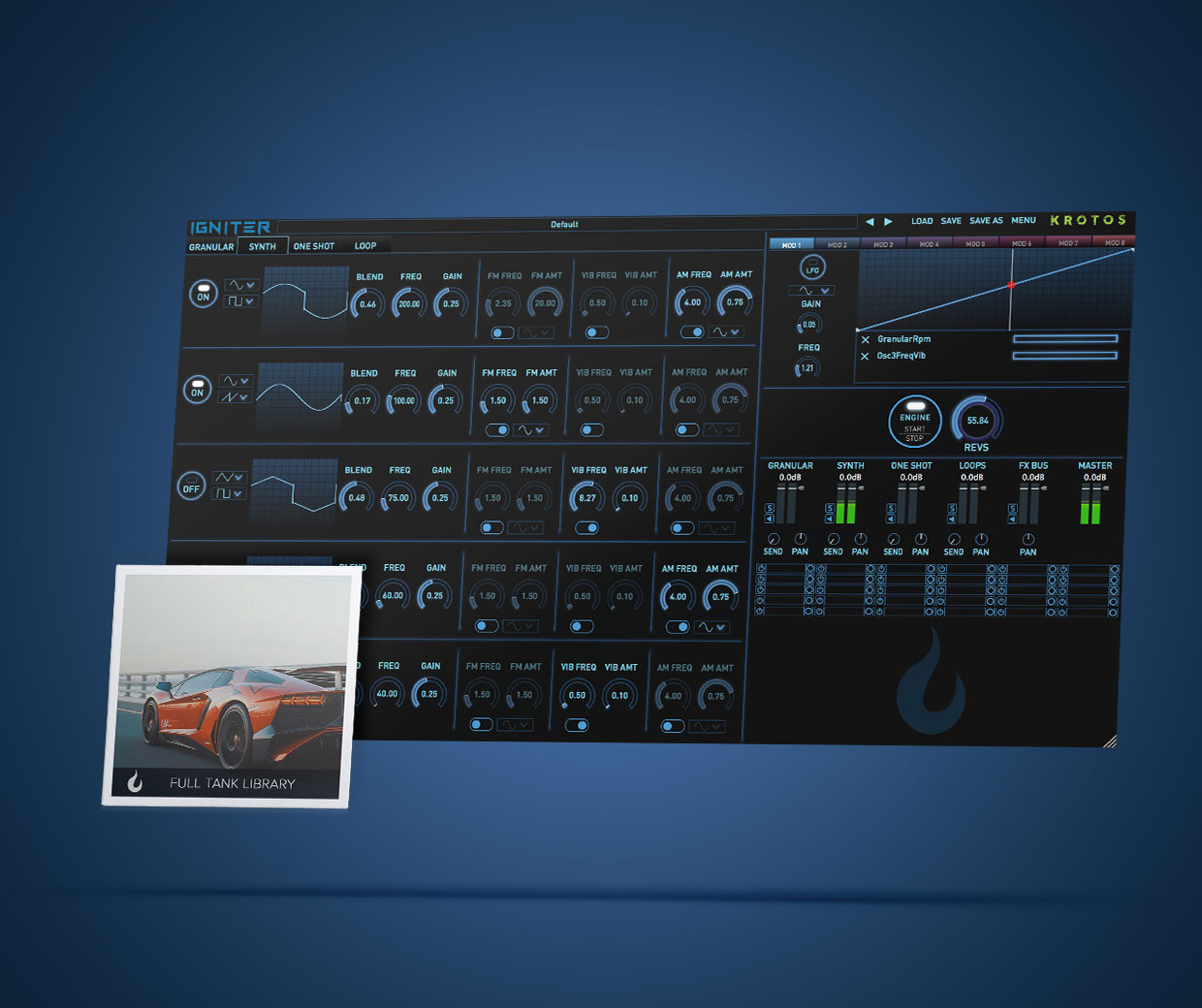
Task: Open third oscillator's triangle waveform dropdown
Action: [x=230, y=478]
